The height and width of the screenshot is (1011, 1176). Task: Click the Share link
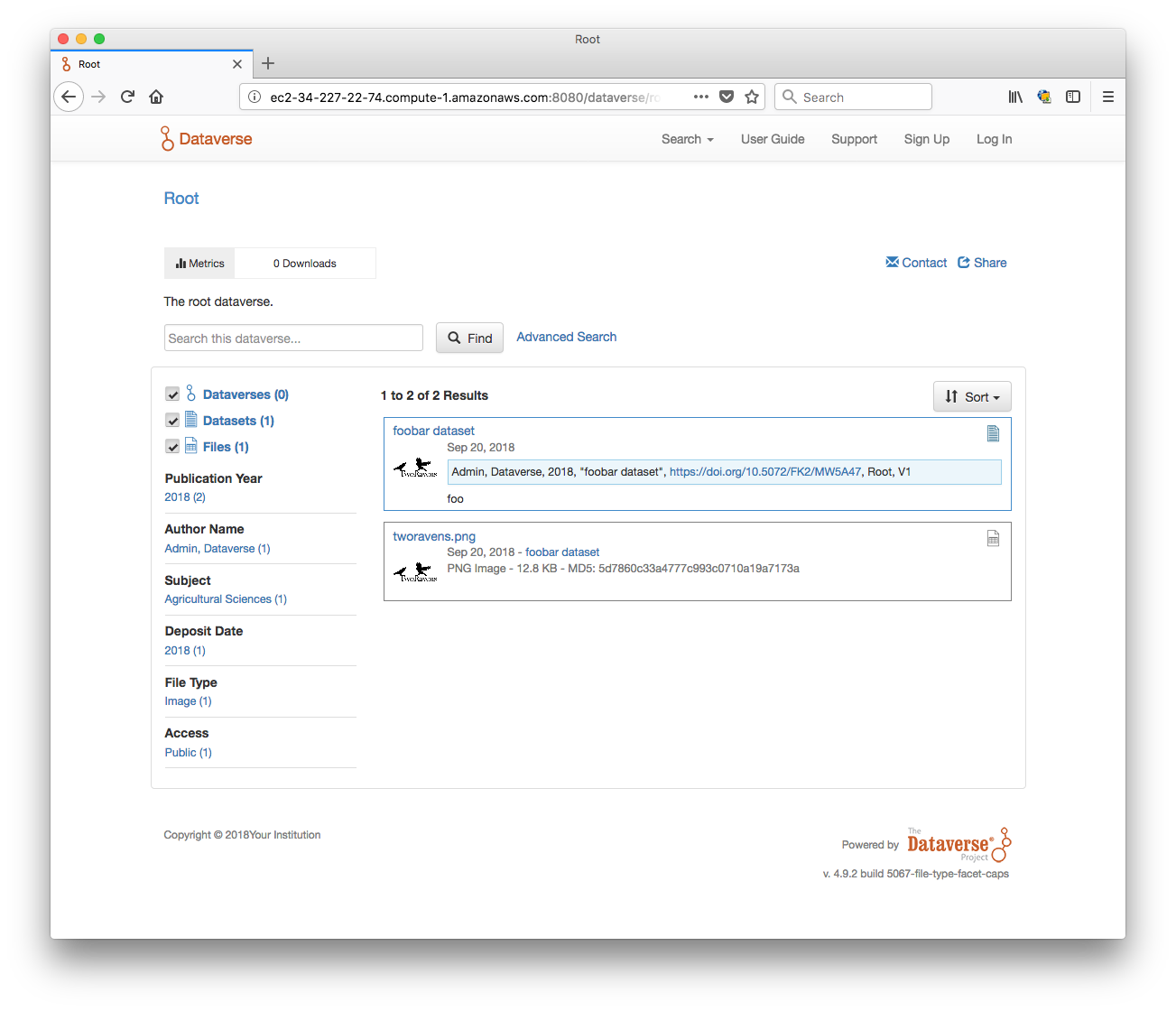point(982,263)
